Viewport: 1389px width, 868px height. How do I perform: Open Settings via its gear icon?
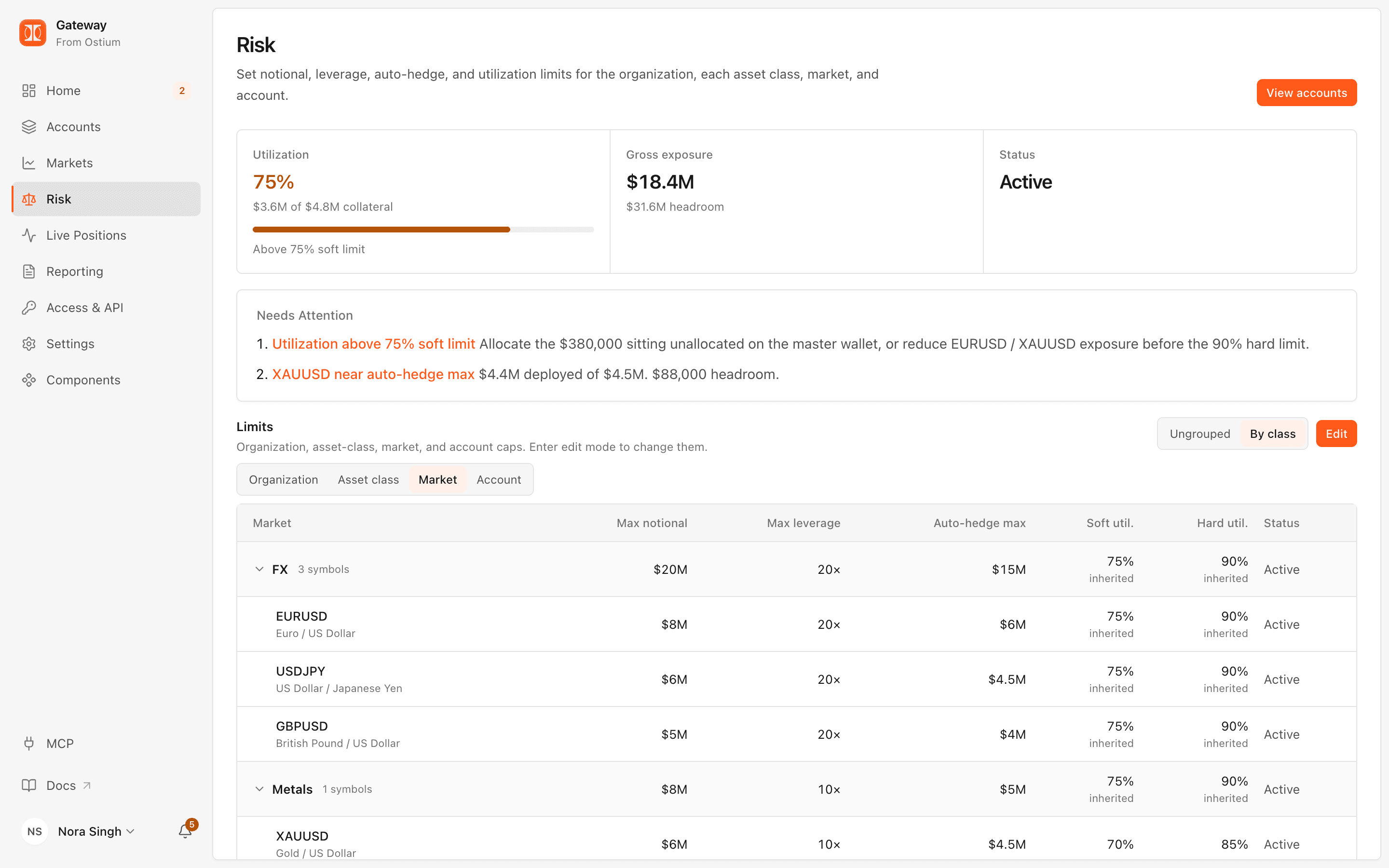pyautogui.click(x=29, y=344)
